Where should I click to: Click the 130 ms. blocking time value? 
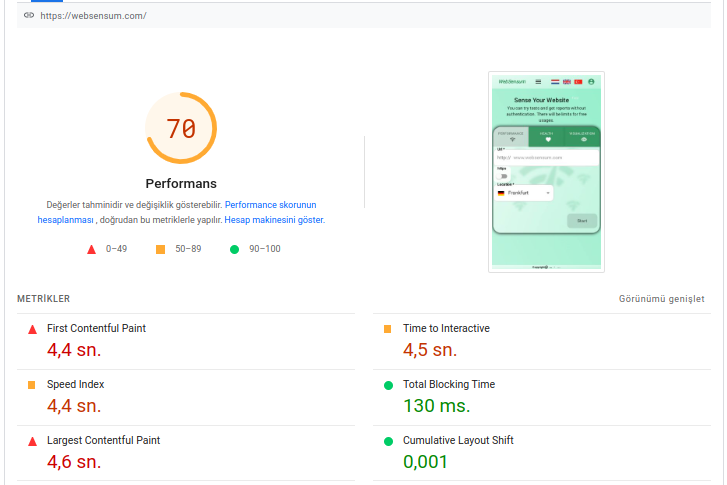437,406
